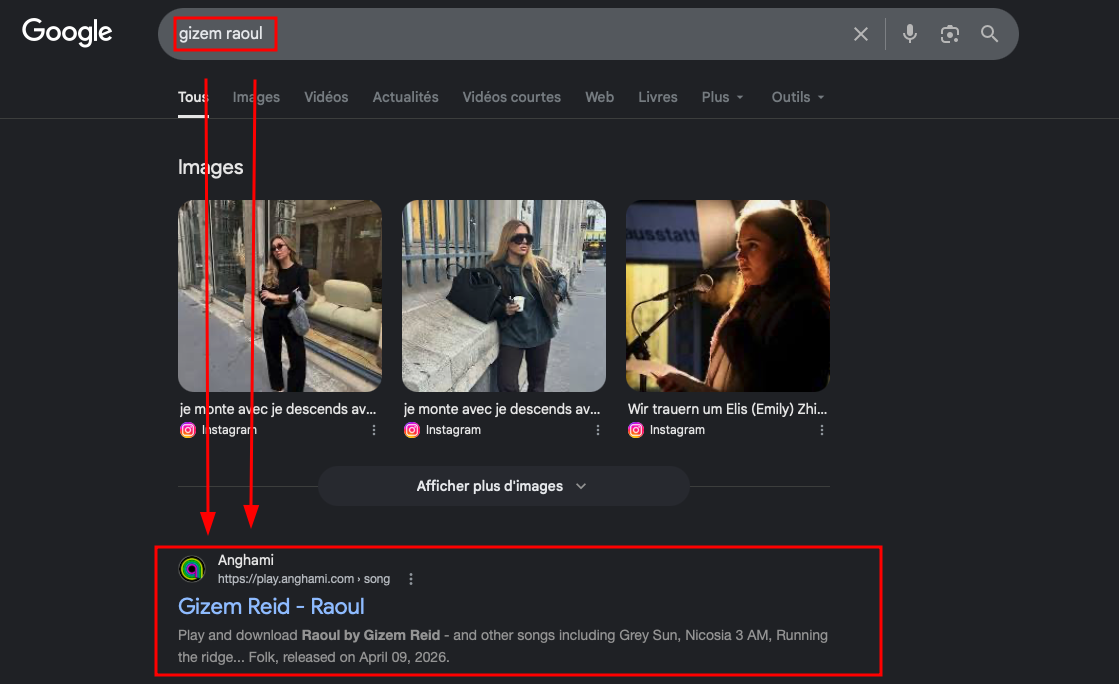Switch to the Web tab

[x=599, y=97]
